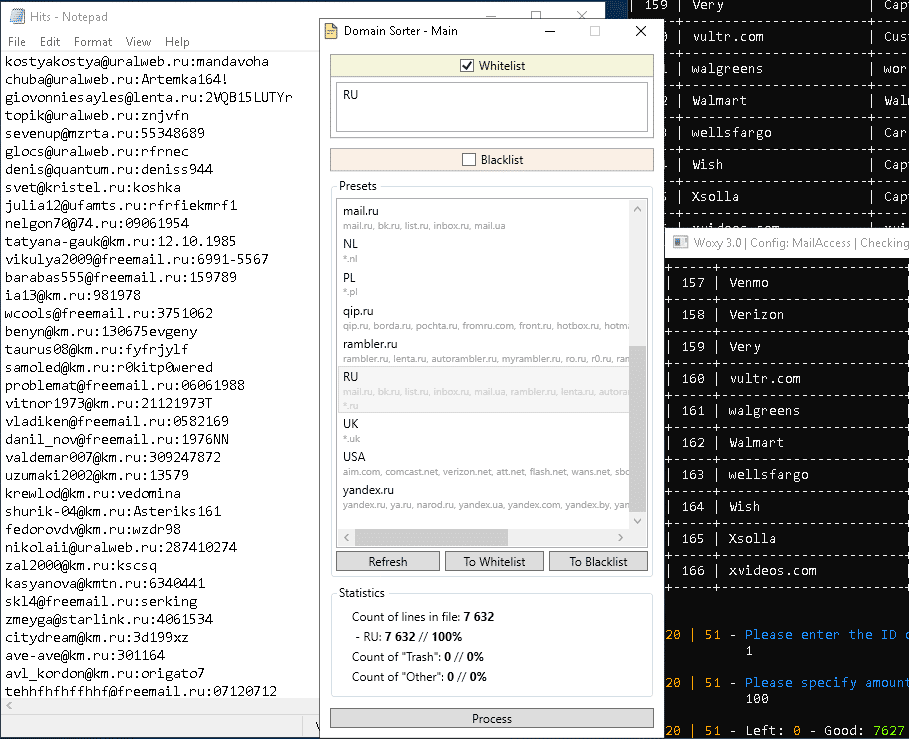Click the Presets list scroll-down arrow
The image size is (909, 739).
[638, 520]
